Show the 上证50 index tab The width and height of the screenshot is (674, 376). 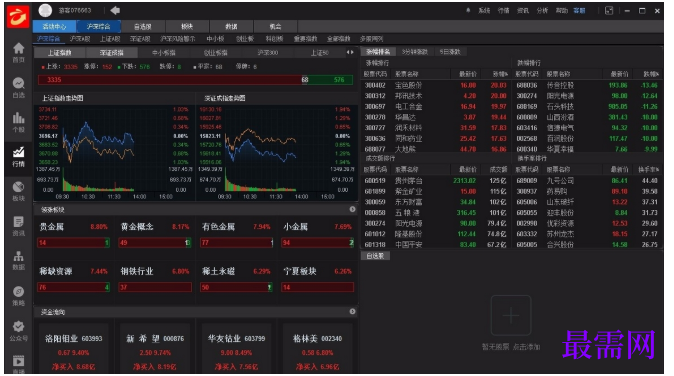pos(319,53)
